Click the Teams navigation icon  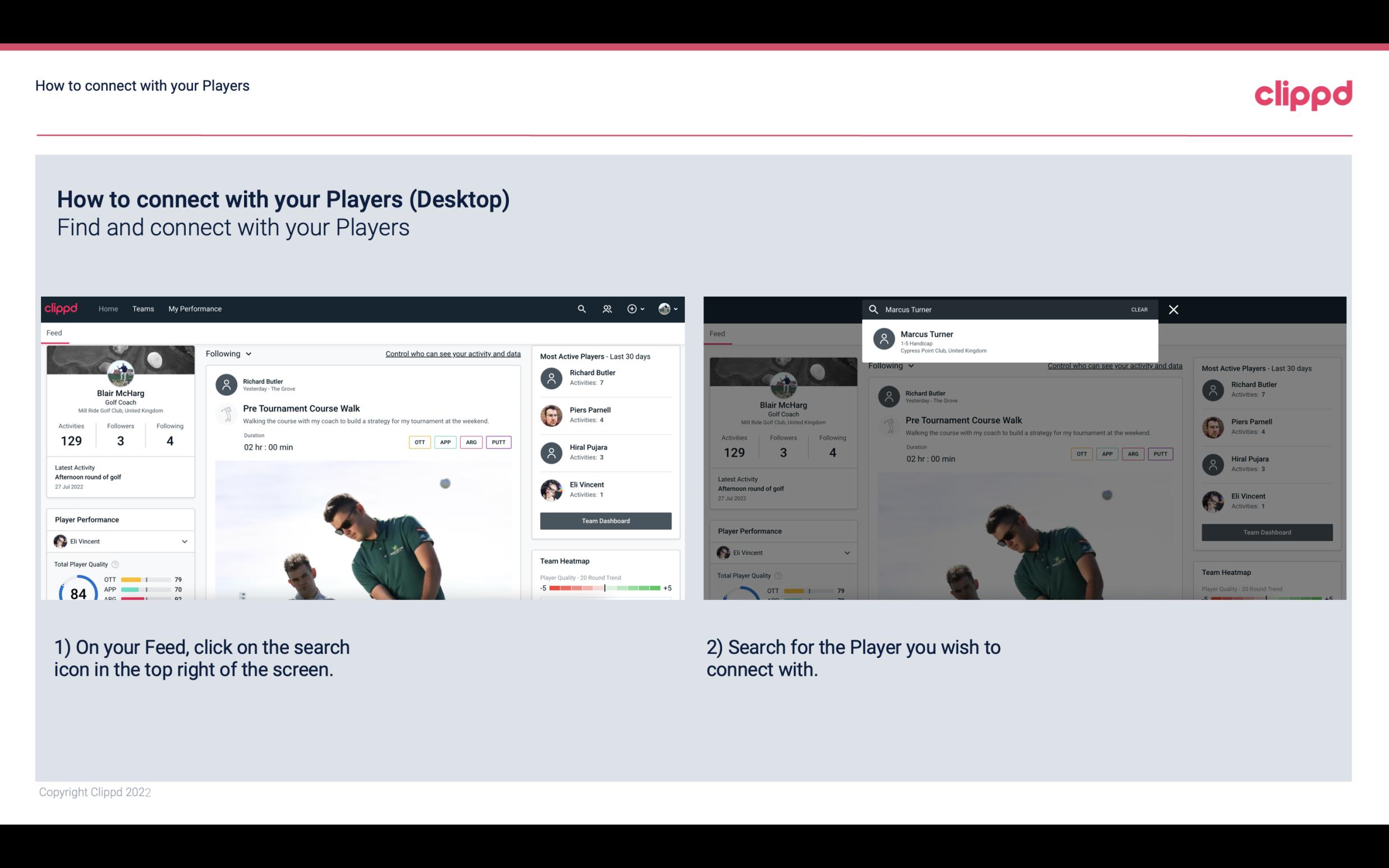coord(143,308)
